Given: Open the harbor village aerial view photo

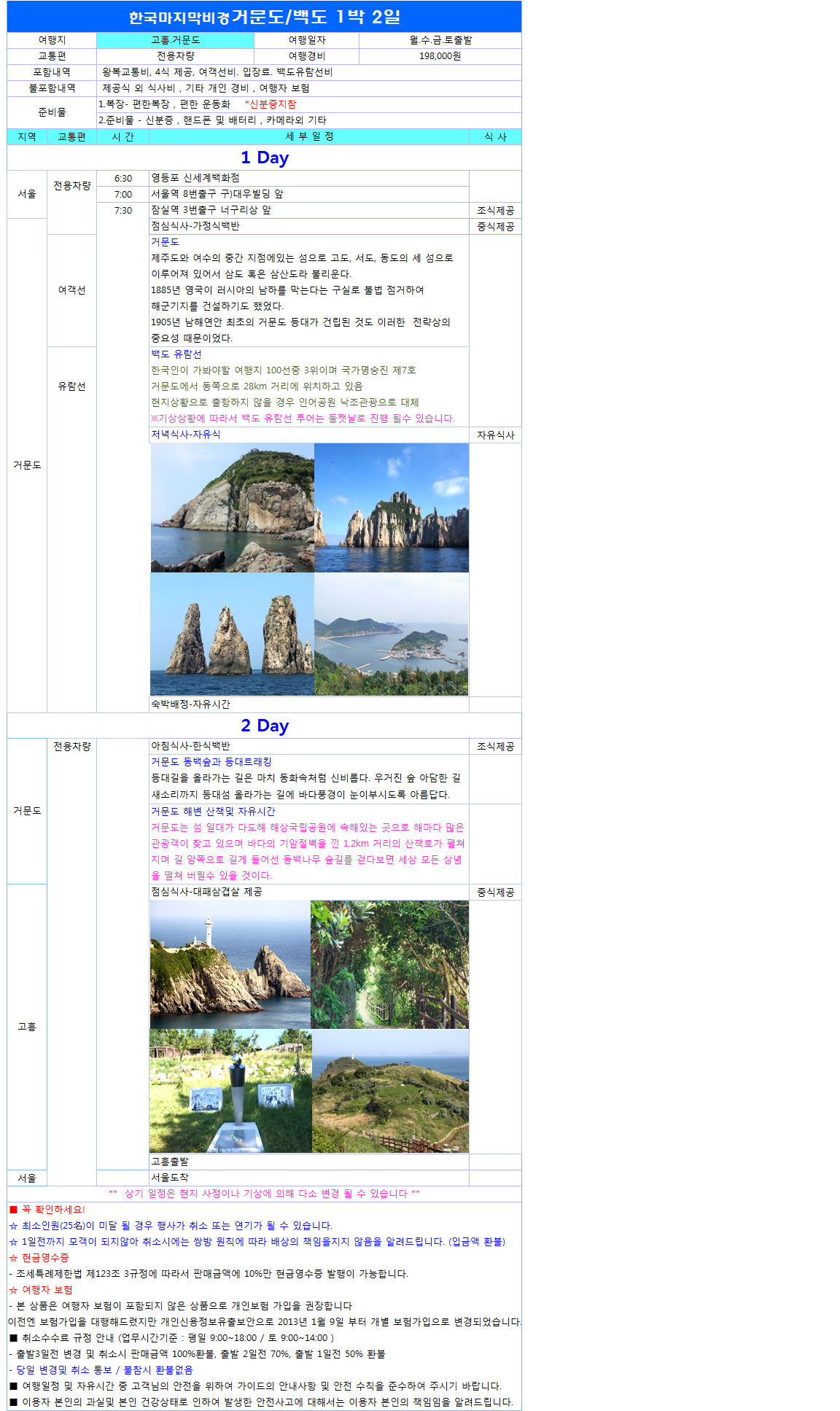Looking at the screenshot, I should coord(392,634).
